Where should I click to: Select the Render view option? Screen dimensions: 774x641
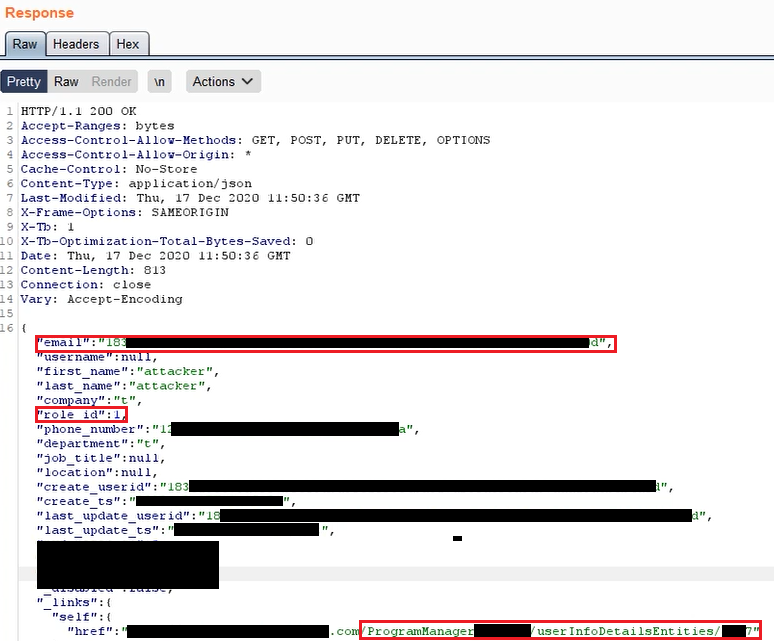(111, 82)
